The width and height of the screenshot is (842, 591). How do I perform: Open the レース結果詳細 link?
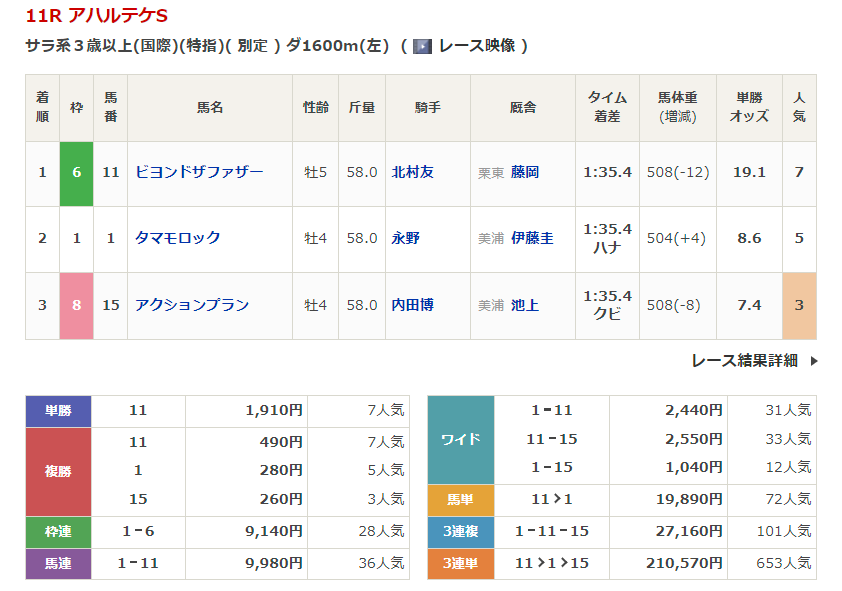pos(744,361)
